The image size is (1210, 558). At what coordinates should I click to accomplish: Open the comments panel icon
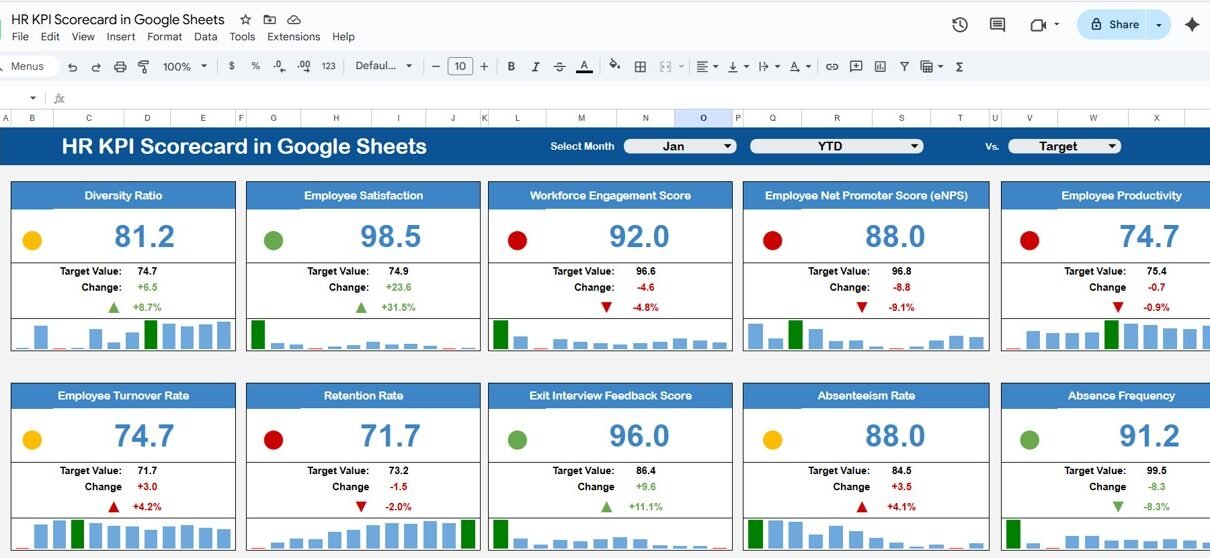tap(997, 25)
